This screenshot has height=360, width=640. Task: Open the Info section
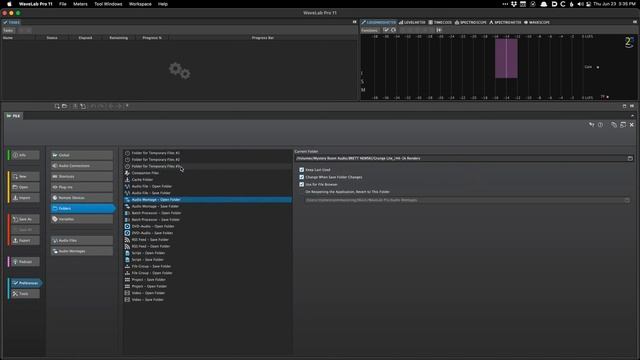point(25,155)
